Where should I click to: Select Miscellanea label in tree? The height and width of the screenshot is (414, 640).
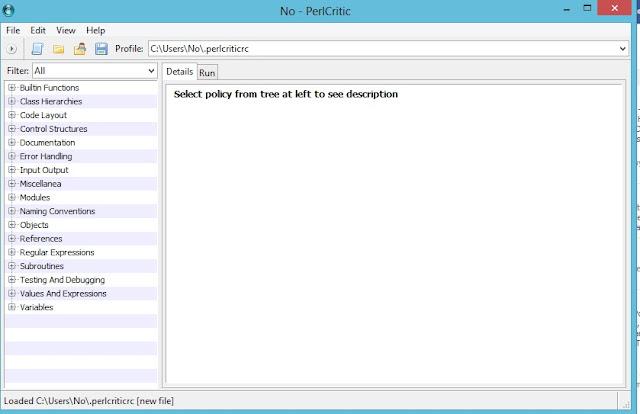coord(40,184)
